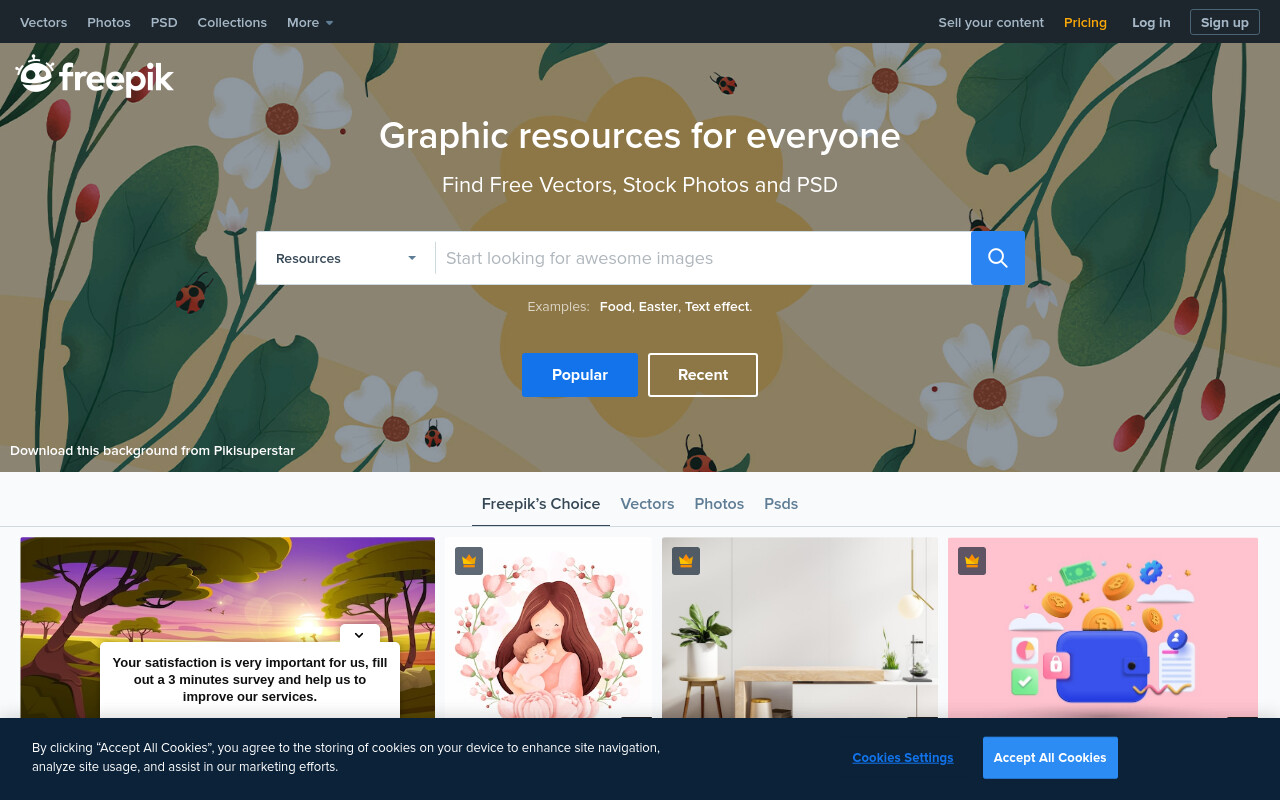This screenshot has height=800, width=1280.
Task: Open the interior room with plant photo
Action: pos(800,628)
